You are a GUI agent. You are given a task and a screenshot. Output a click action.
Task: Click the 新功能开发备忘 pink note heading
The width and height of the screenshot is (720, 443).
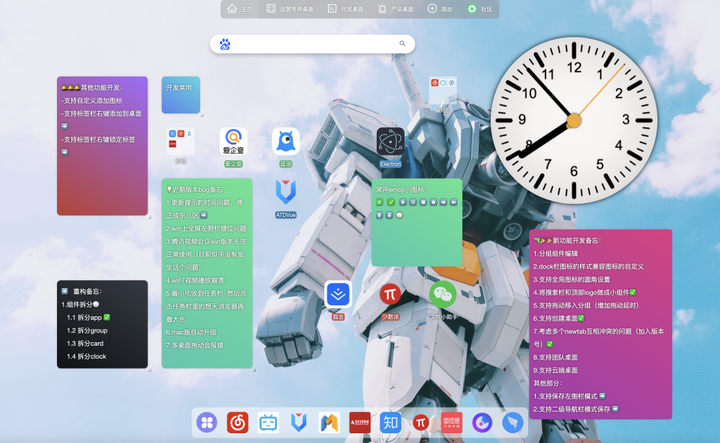tap(568, 241)
